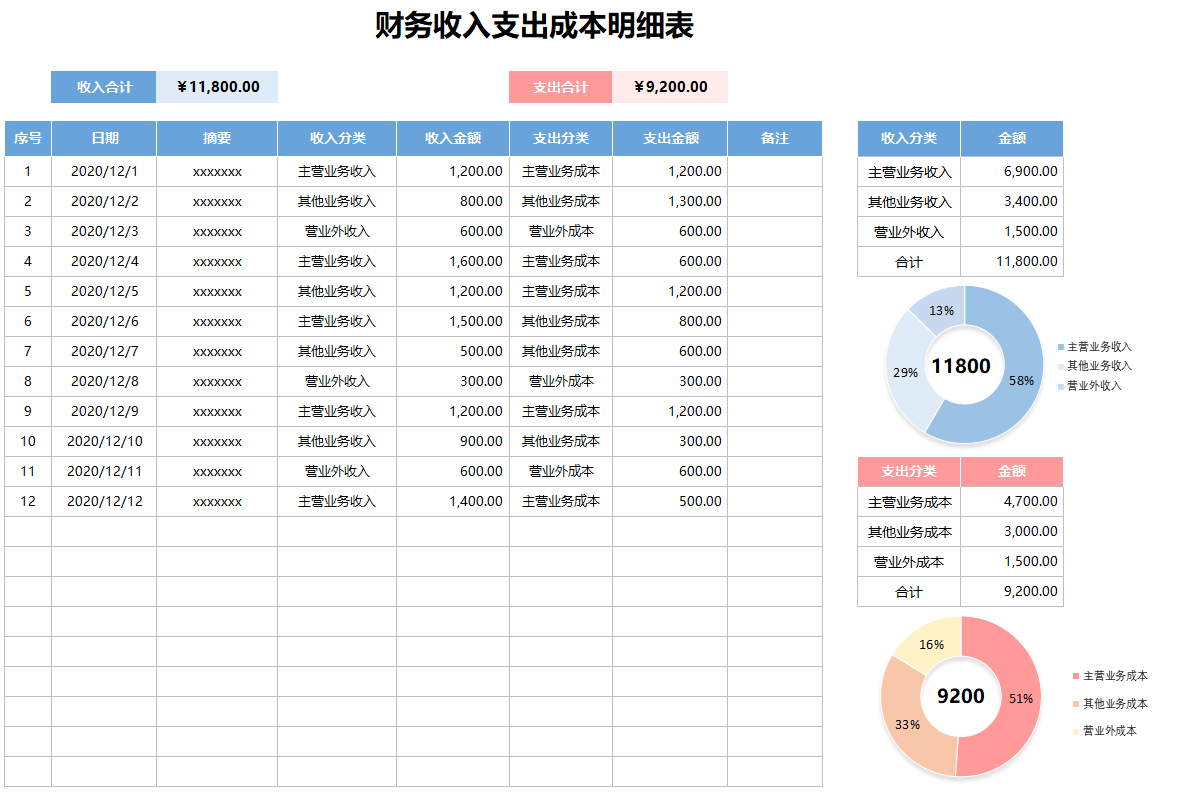Select the 营业外成本 row showing 1,500.00
This screenshot has width=1180, height=793.
[x=907, y=561]
